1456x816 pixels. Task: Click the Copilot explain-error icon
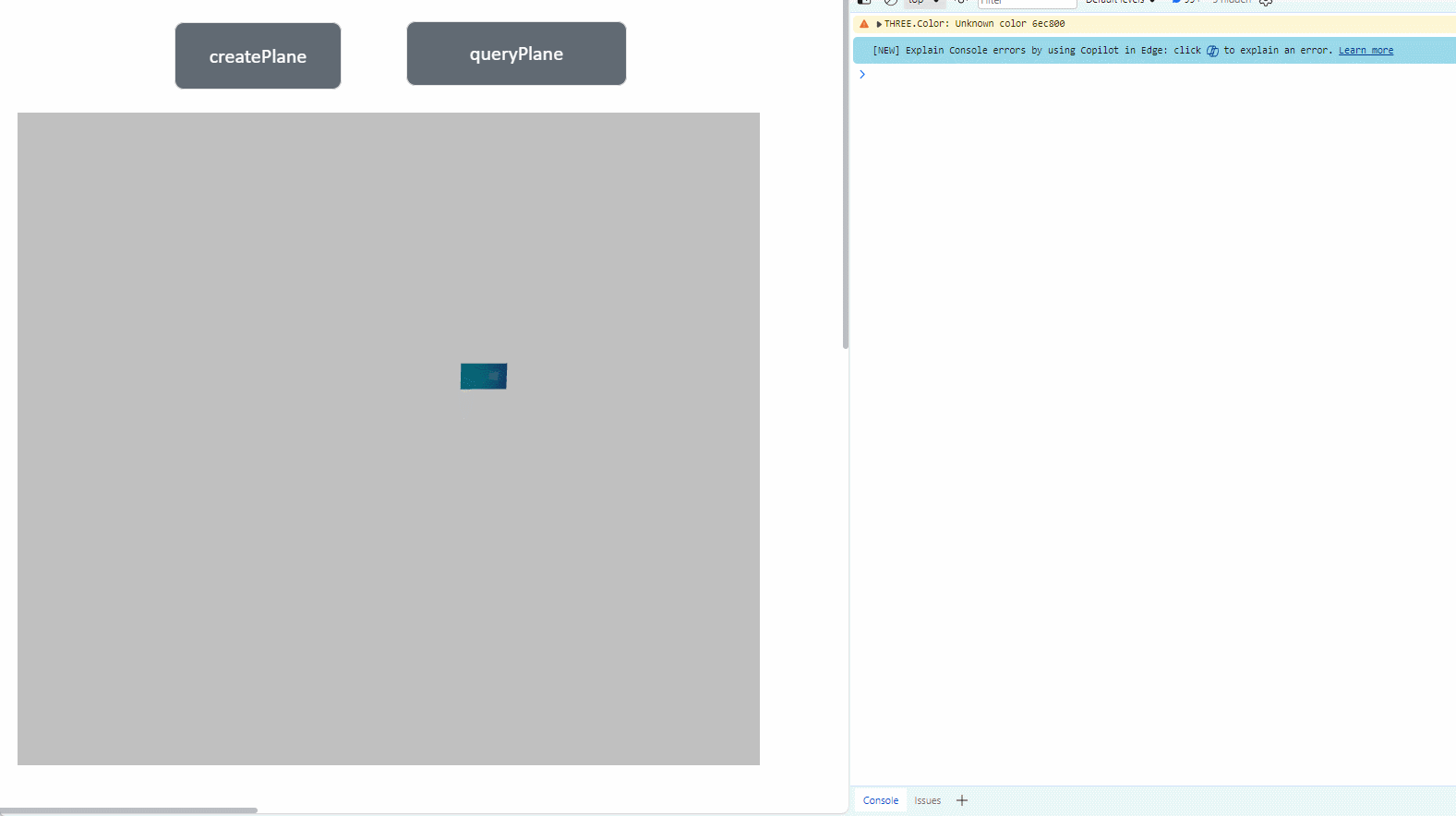pos(1212,51)
